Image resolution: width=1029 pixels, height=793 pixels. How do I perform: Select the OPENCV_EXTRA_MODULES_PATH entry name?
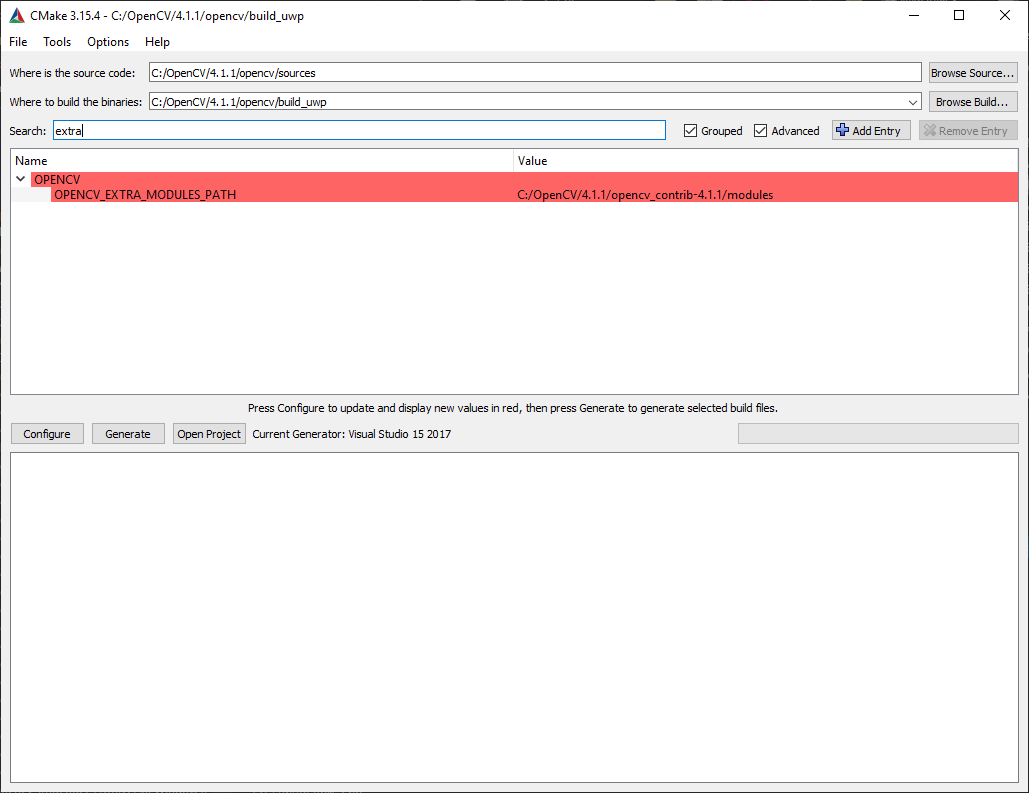(x=145, y=195)
